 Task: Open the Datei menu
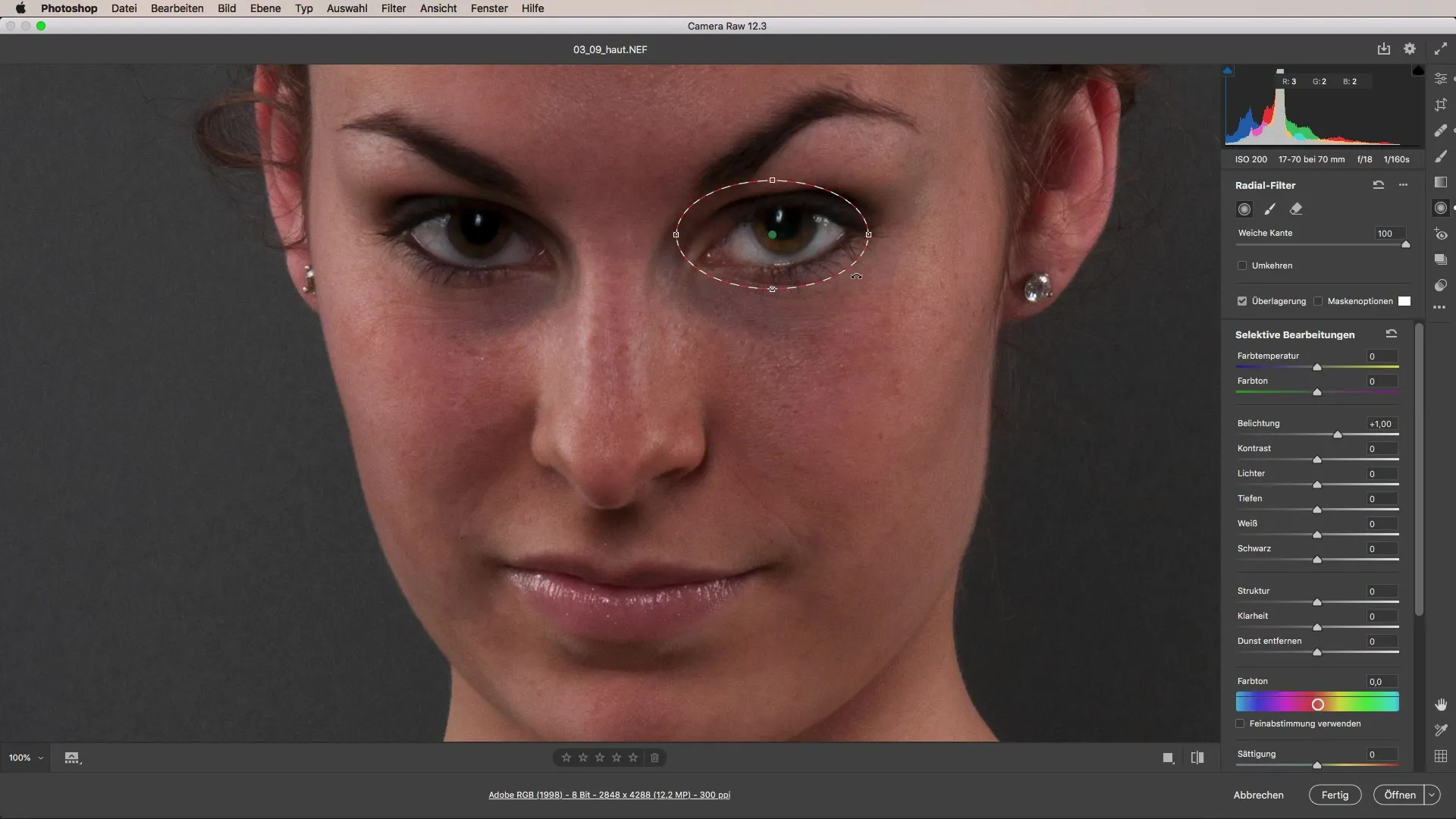point(124,8)
